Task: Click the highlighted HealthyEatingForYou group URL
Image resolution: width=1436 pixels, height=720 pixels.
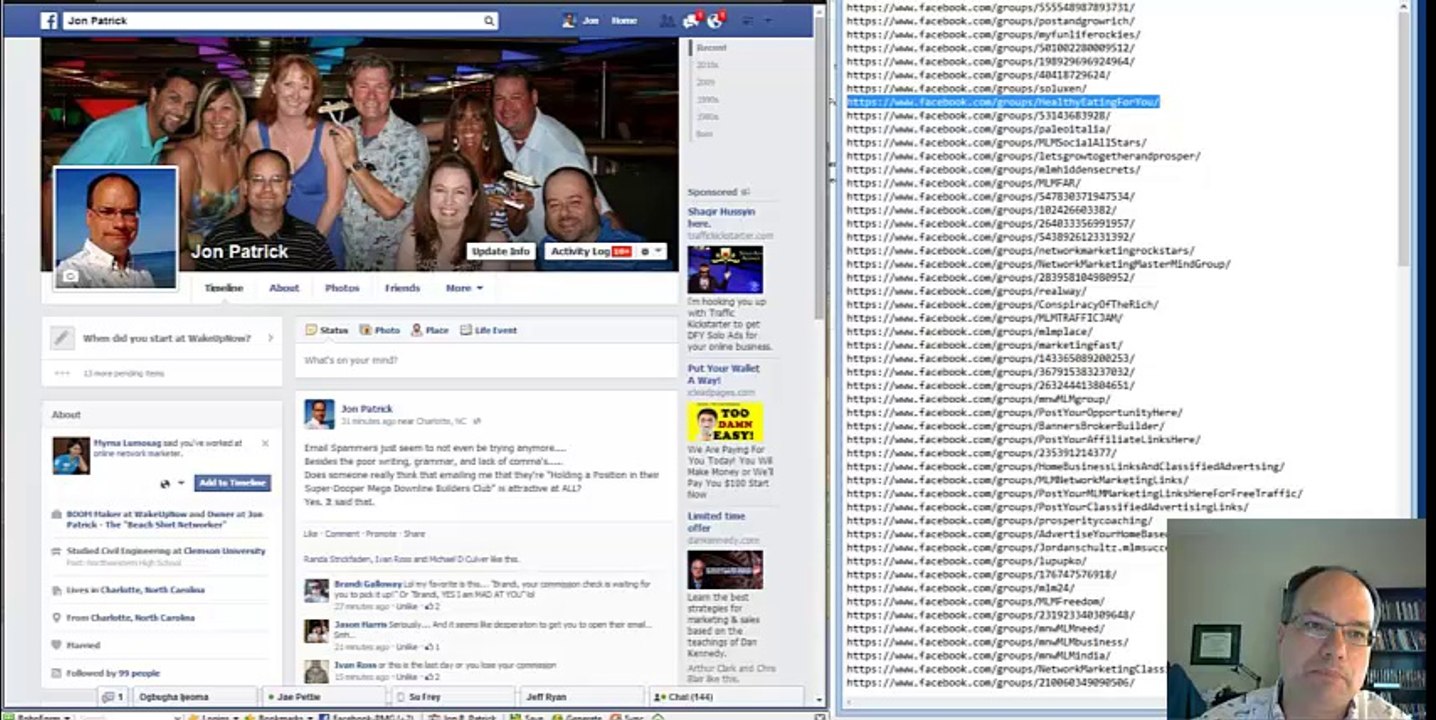Action: point(1003,102)
